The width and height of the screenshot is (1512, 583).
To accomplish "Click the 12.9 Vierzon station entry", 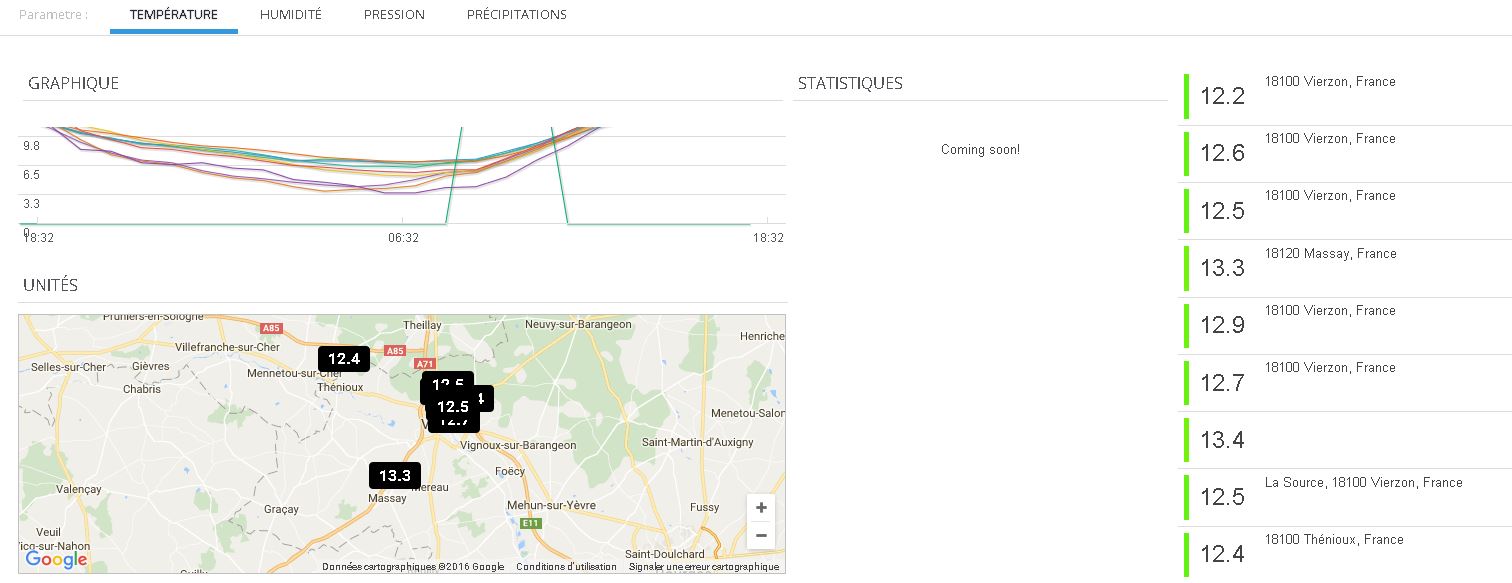I will pos(1330,325).
